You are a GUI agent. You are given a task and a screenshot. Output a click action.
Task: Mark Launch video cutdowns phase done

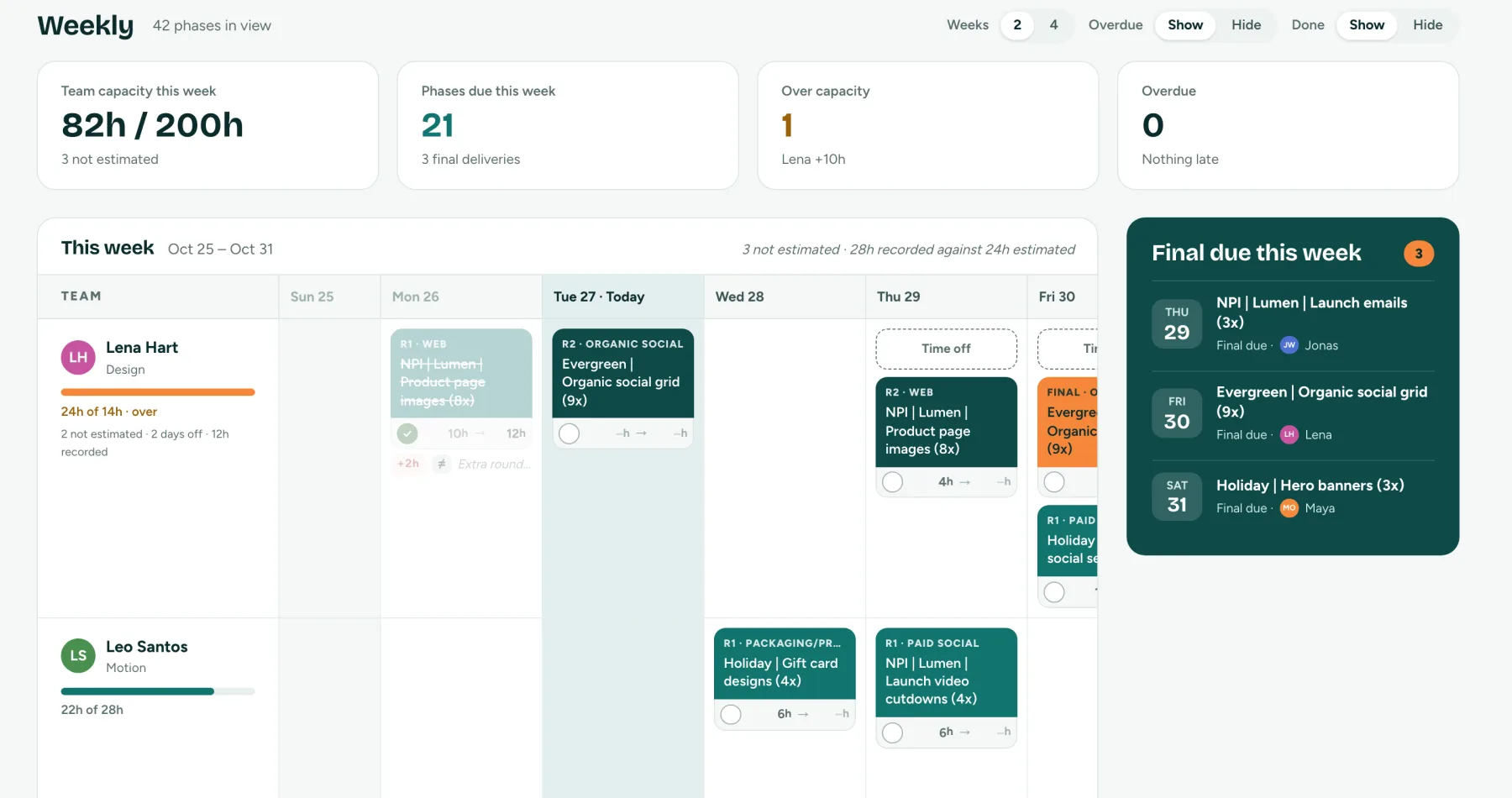coord(893,732)
